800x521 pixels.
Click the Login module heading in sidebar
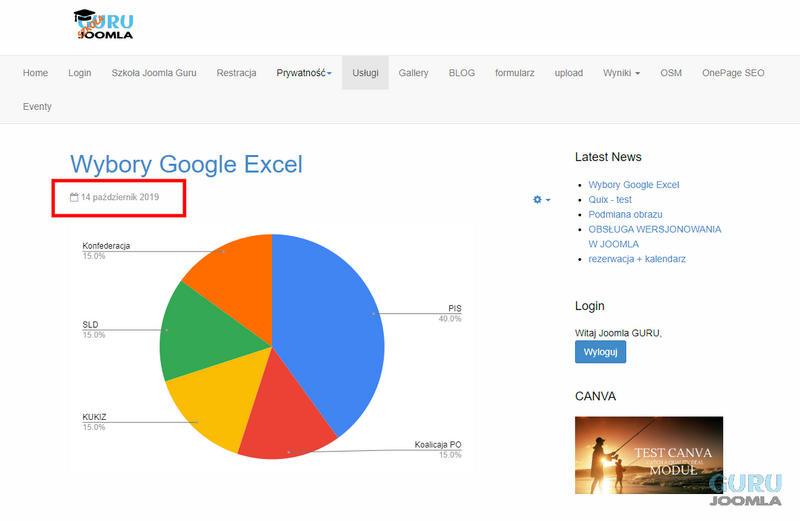coord(590,306)
